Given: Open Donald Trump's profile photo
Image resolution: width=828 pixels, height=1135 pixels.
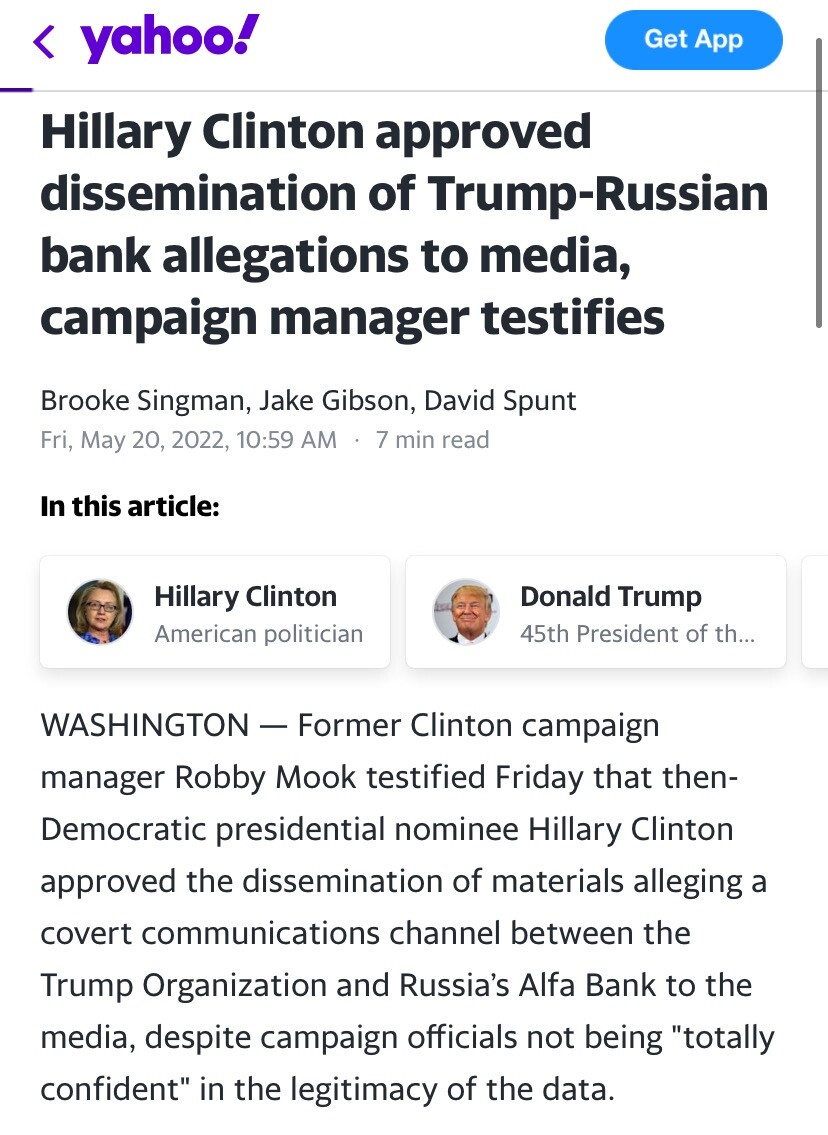Looking at the screenshot, I should point(466,611).
